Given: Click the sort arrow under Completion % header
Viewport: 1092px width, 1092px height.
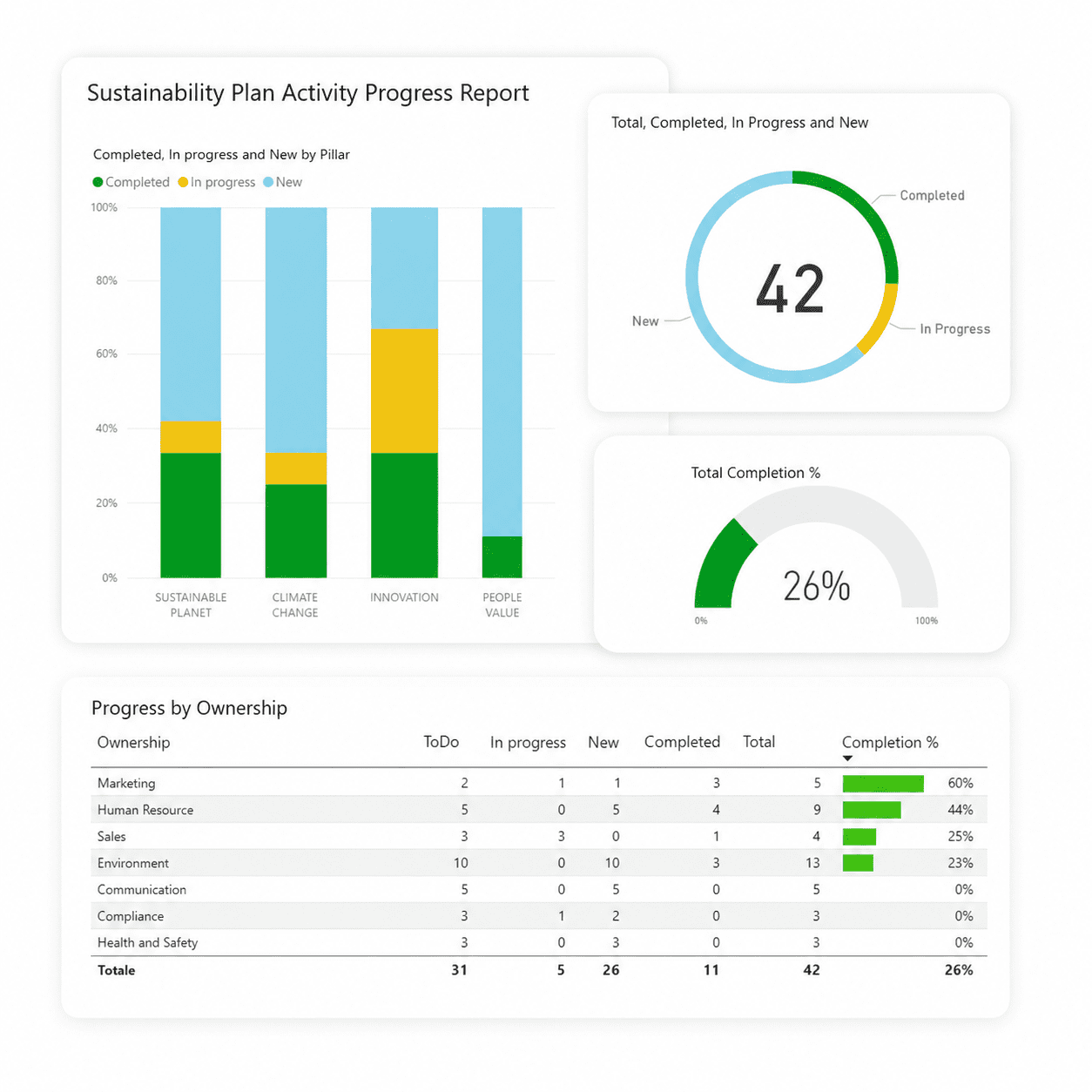Looking at the screenshot, I should [847, 758].
